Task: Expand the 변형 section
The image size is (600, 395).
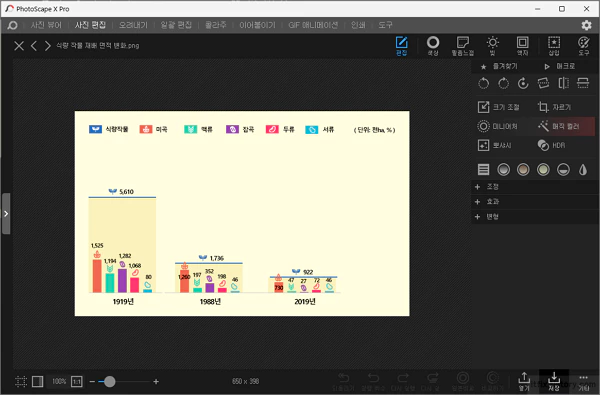Action: [x=535, y=217]
